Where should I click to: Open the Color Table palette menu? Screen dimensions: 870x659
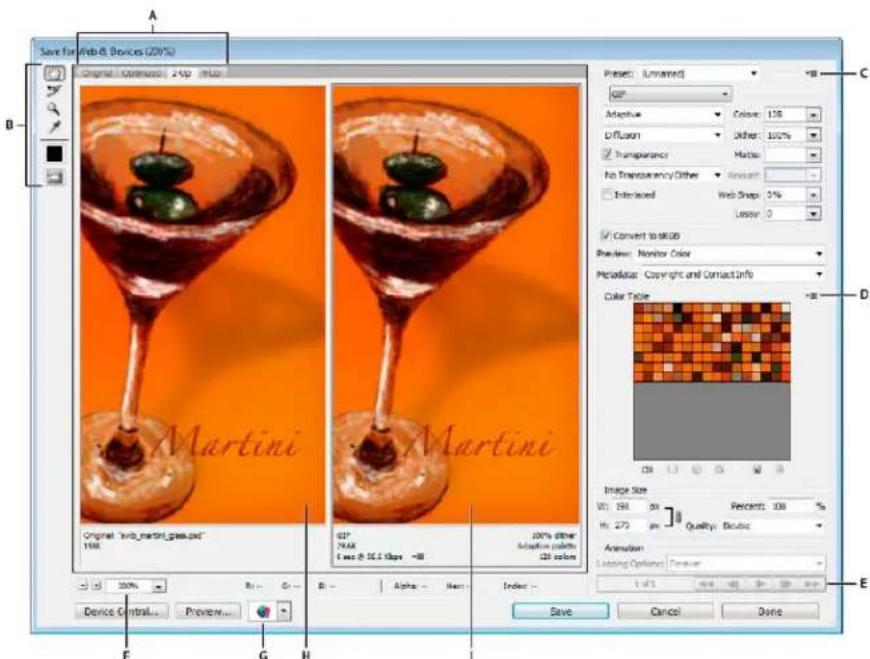click(812, 296)
